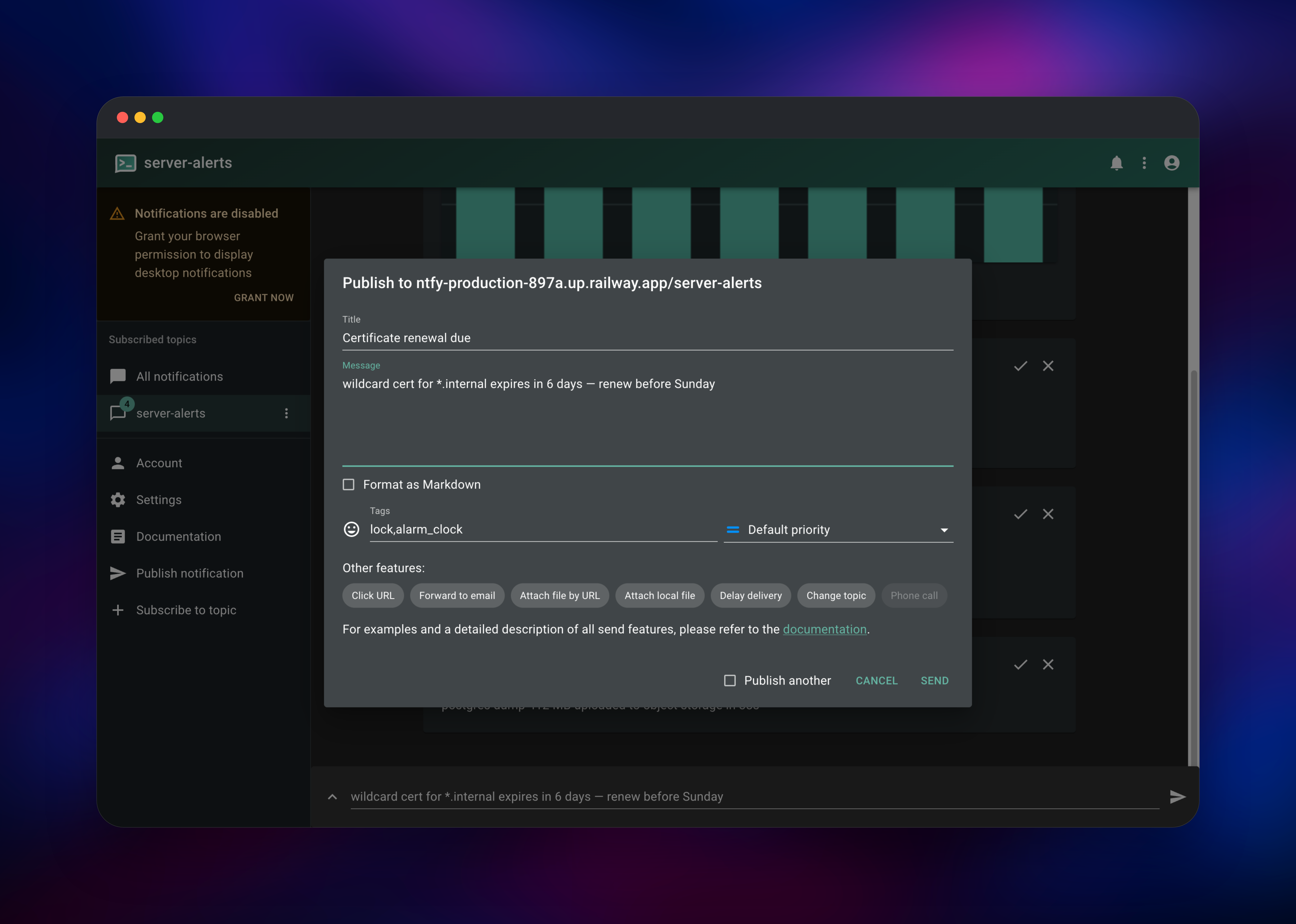Choose Subscribe to topic
This screenshot has width=1296, height=924.
[x=204, y=610]
